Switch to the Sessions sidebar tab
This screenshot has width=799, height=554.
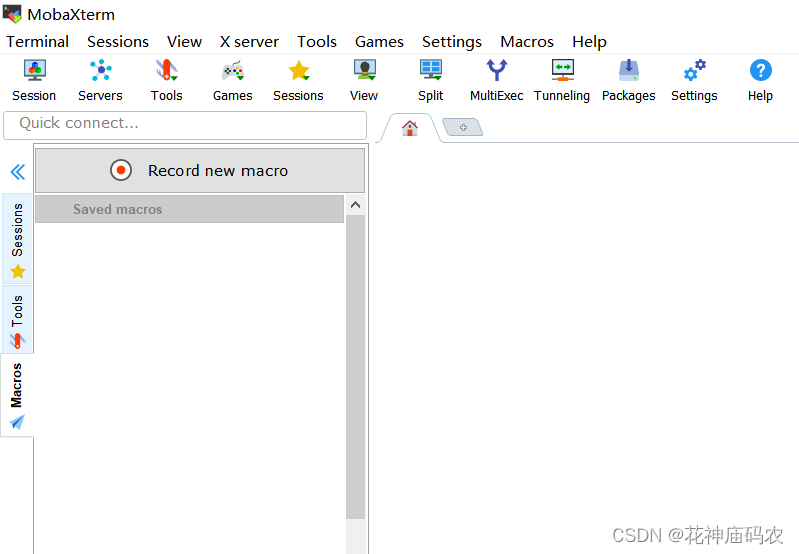tap(17, 238)
